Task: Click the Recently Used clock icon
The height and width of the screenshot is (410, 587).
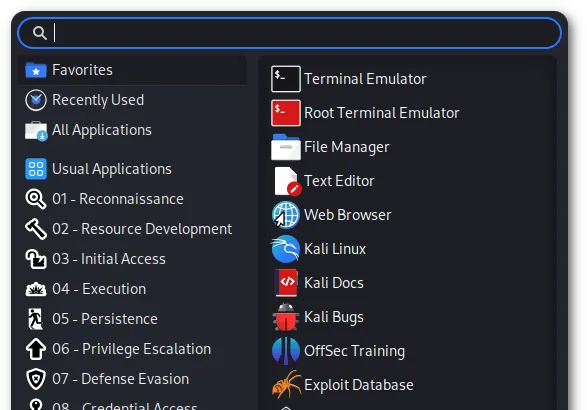Action: click(x=36, y=100)
